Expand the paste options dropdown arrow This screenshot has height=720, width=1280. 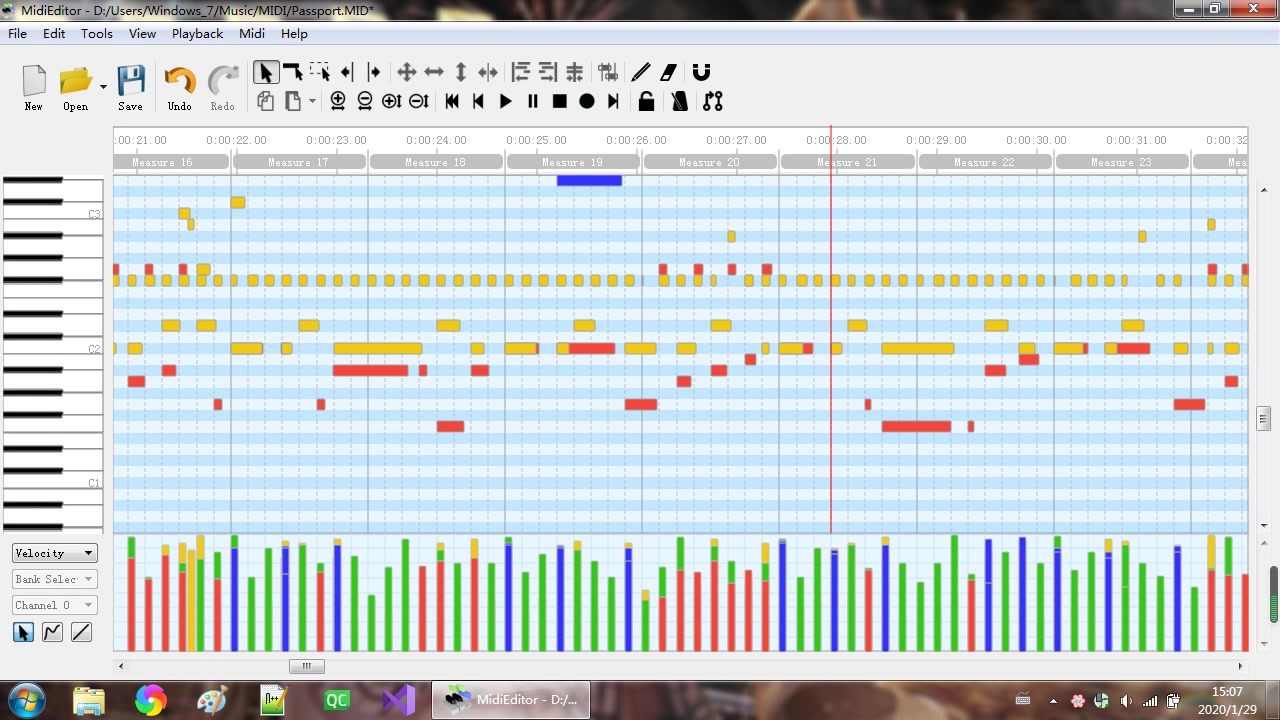coord(312,101)
